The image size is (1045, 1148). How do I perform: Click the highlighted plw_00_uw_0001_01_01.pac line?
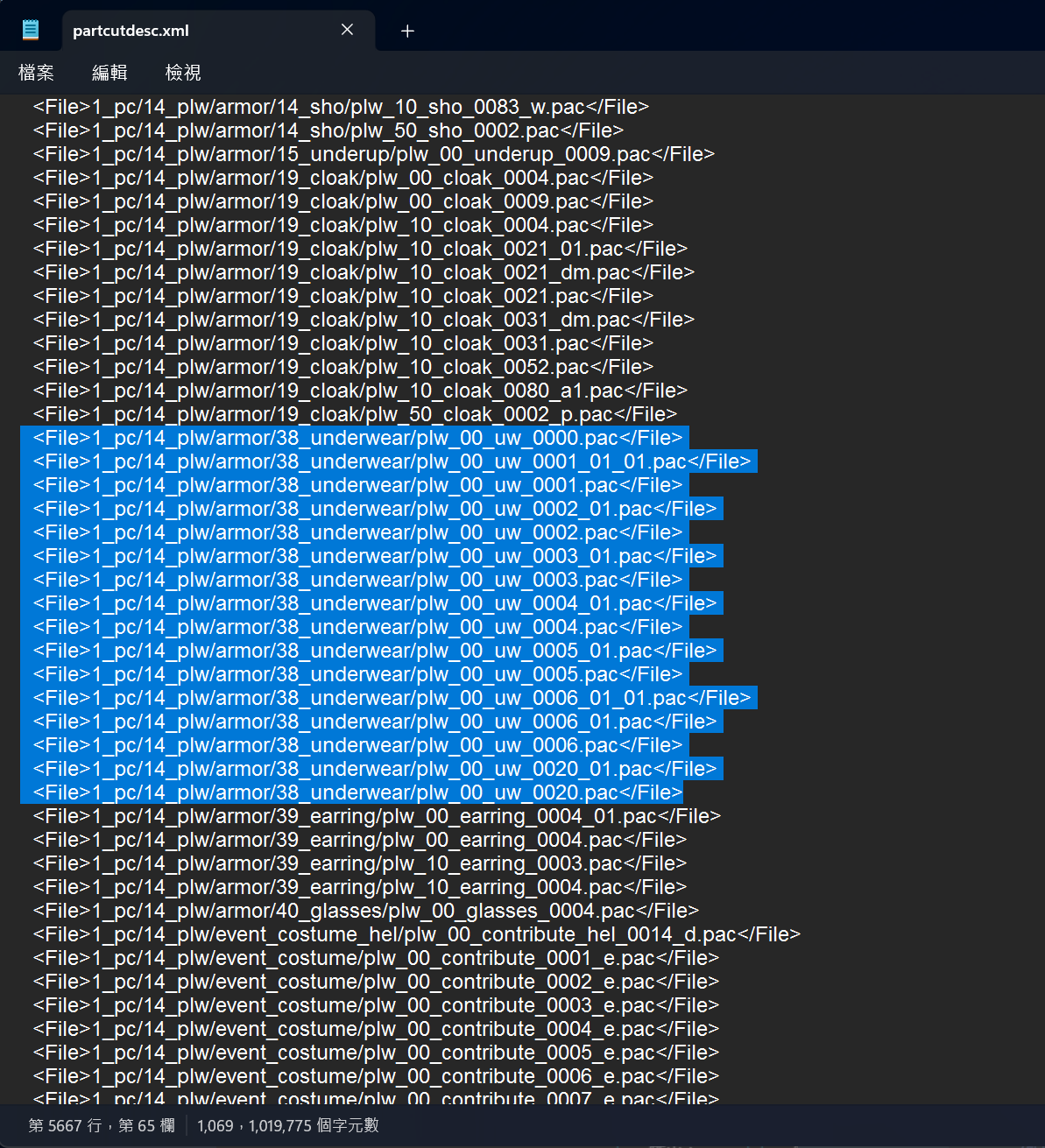pyautogui.click(x=392, y=461)
